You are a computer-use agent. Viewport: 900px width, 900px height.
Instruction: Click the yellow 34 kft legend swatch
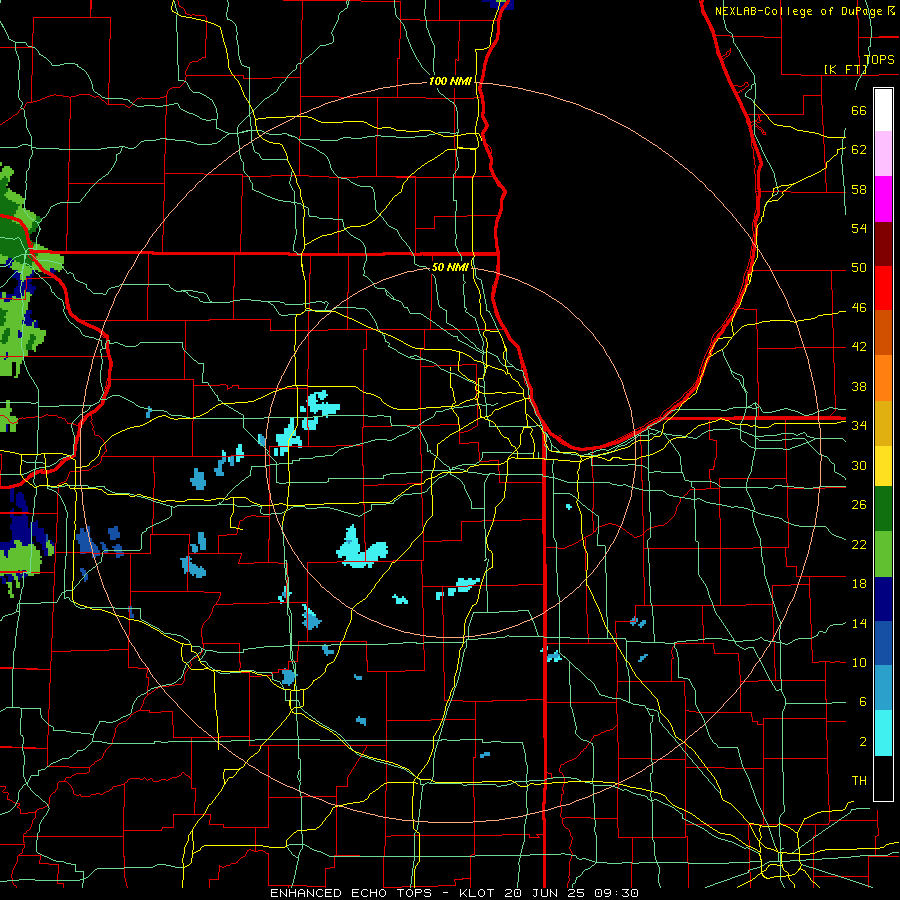tap(883, 465)
